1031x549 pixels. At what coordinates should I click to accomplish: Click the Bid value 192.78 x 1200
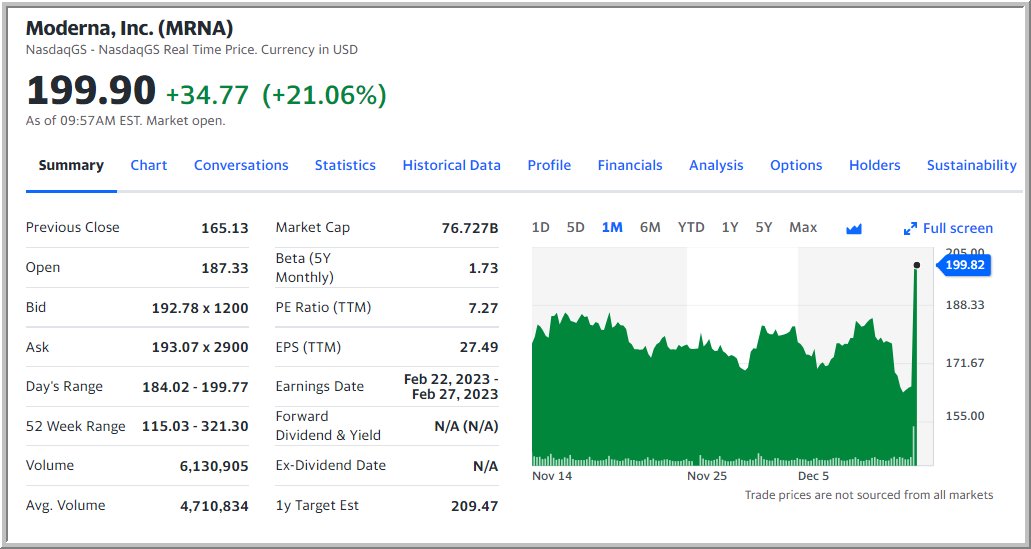pos(200,308)
